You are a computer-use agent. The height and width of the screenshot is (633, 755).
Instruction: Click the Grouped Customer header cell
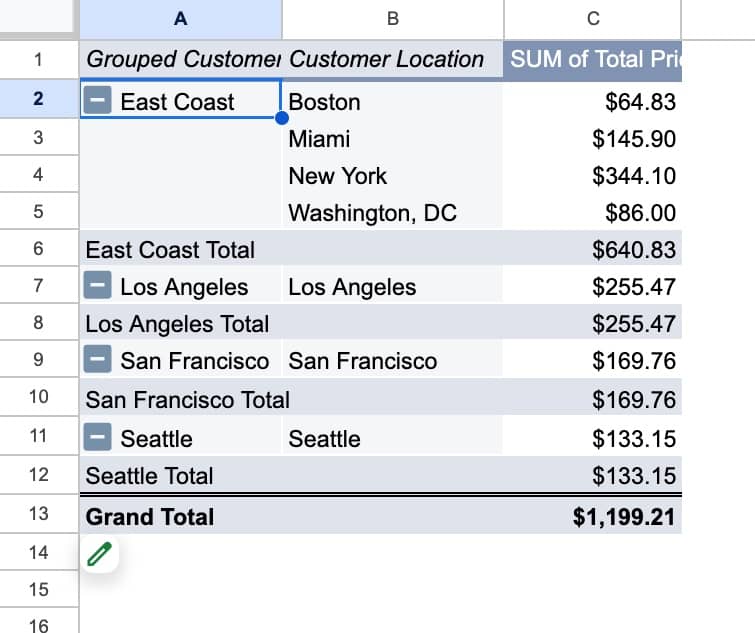[181, 60]
